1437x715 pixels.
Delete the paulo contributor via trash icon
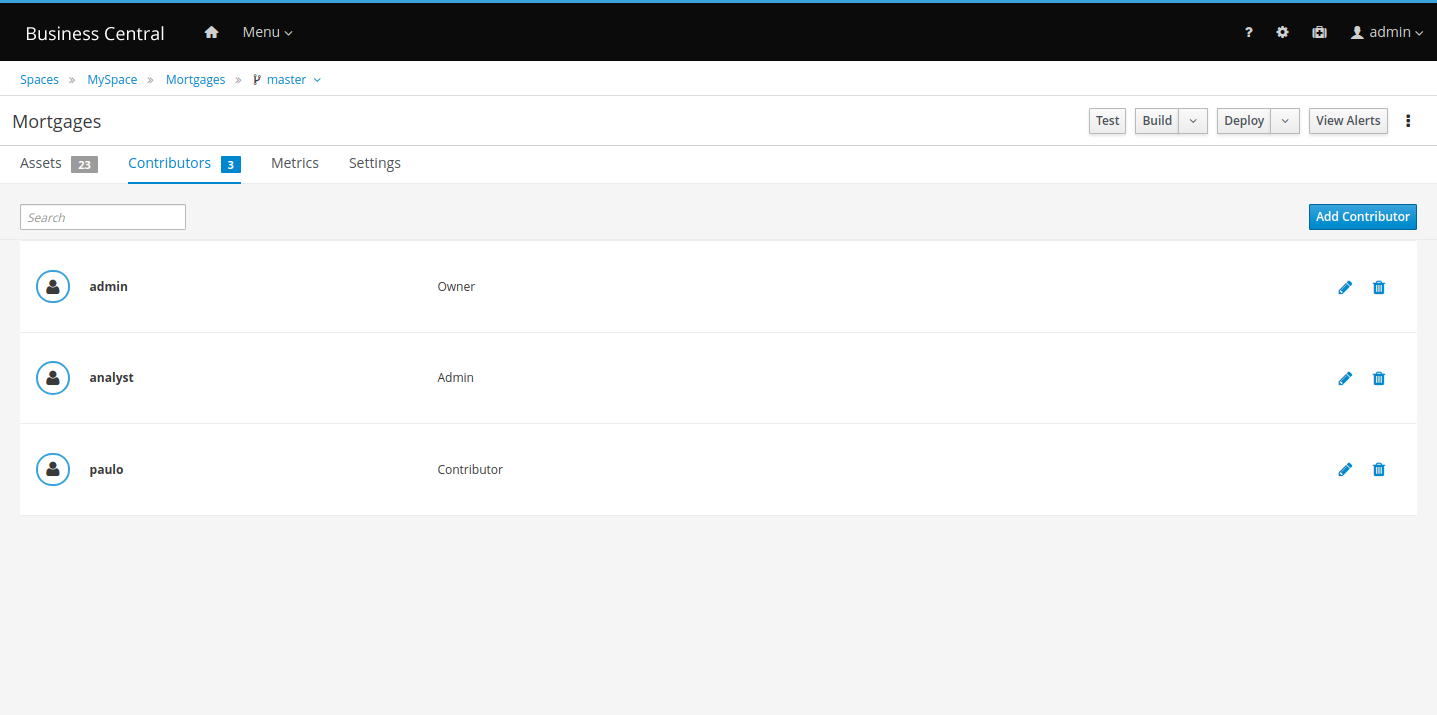tap(1379, 469)
